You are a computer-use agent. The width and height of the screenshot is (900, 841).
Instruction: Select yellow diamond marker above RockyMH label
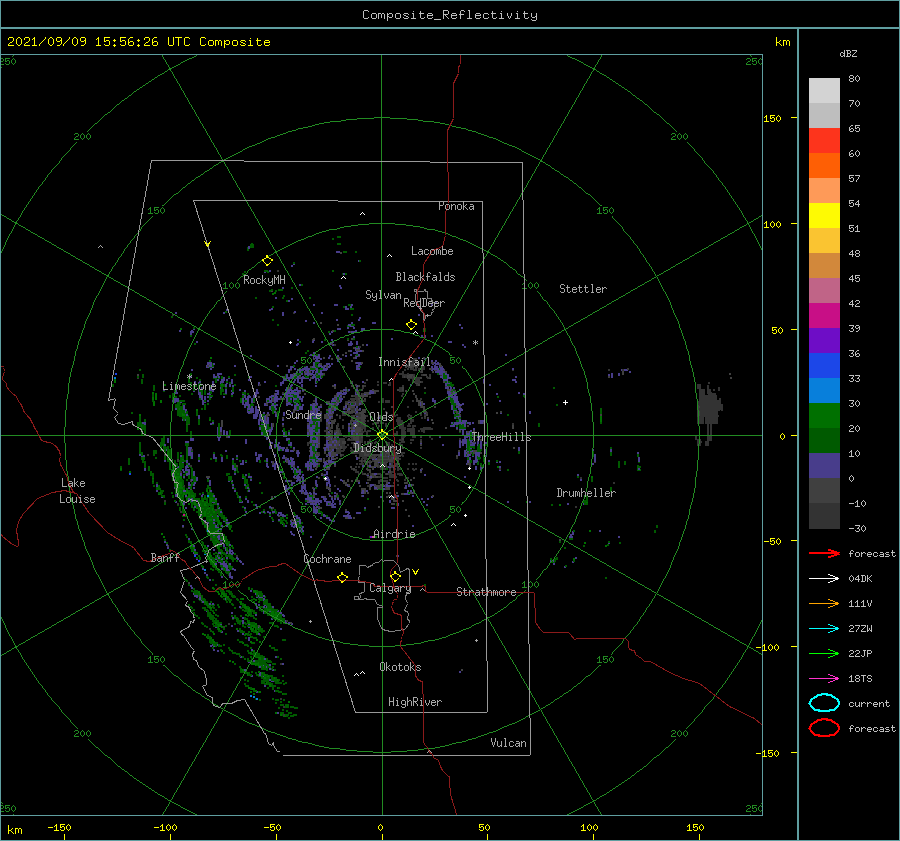(267, 261)
